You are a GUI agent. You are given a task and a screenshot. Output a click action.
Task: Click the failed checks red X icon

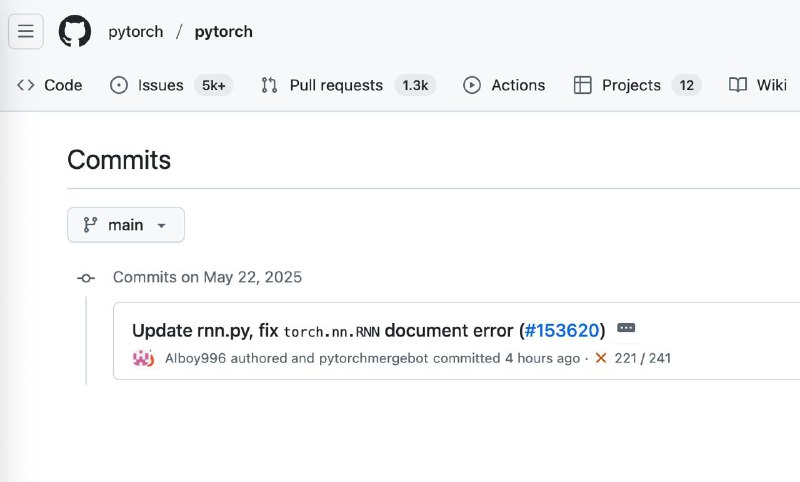pos(601,358)
